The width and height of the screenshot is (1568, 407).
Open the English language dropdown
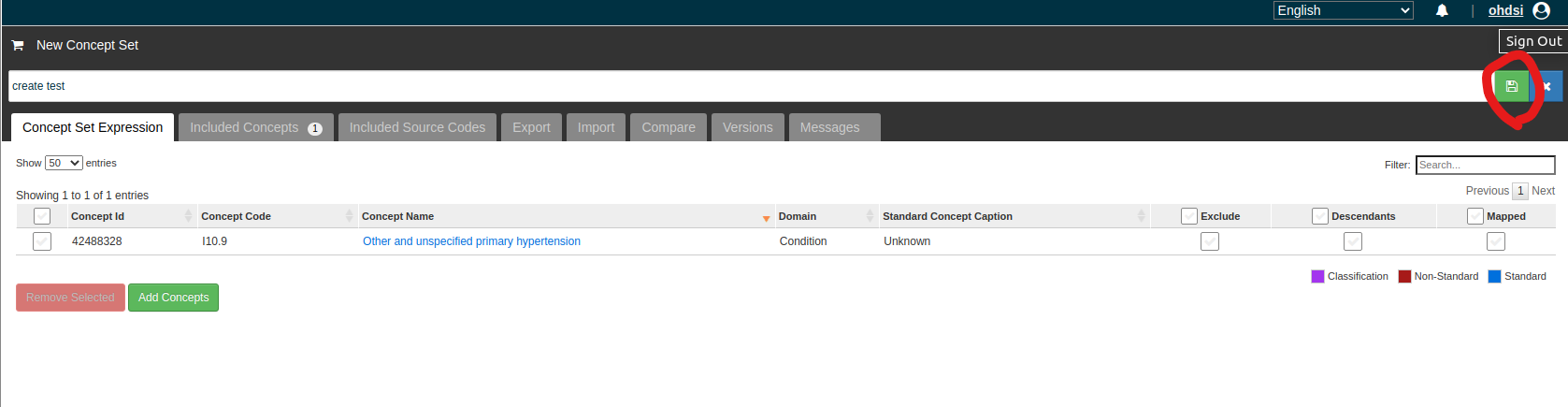coord(1344,10)
